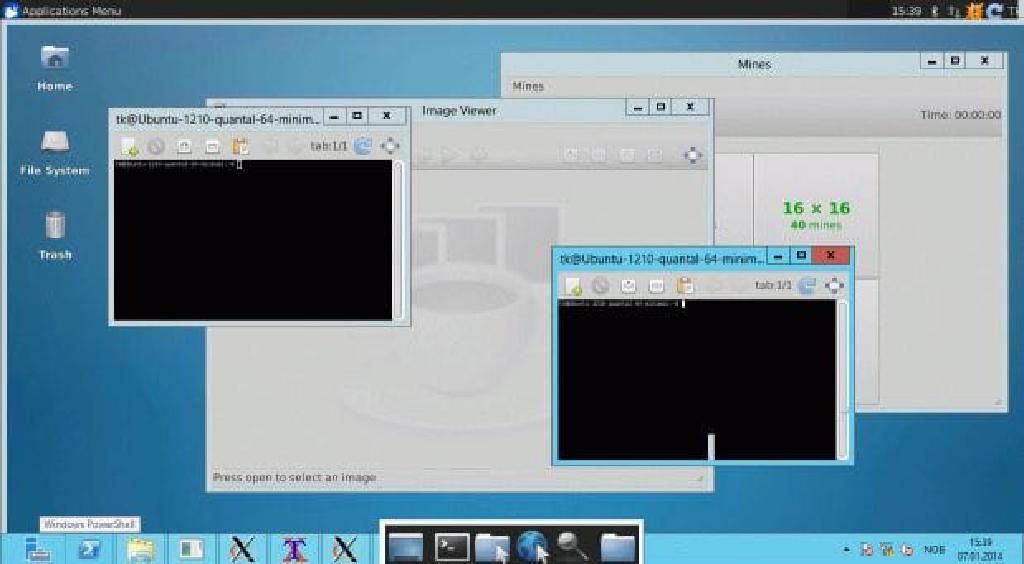The image size is (1024, 564).
Task: Click the grayed stop icon in right terminal
Action: [x=600, y=285]
